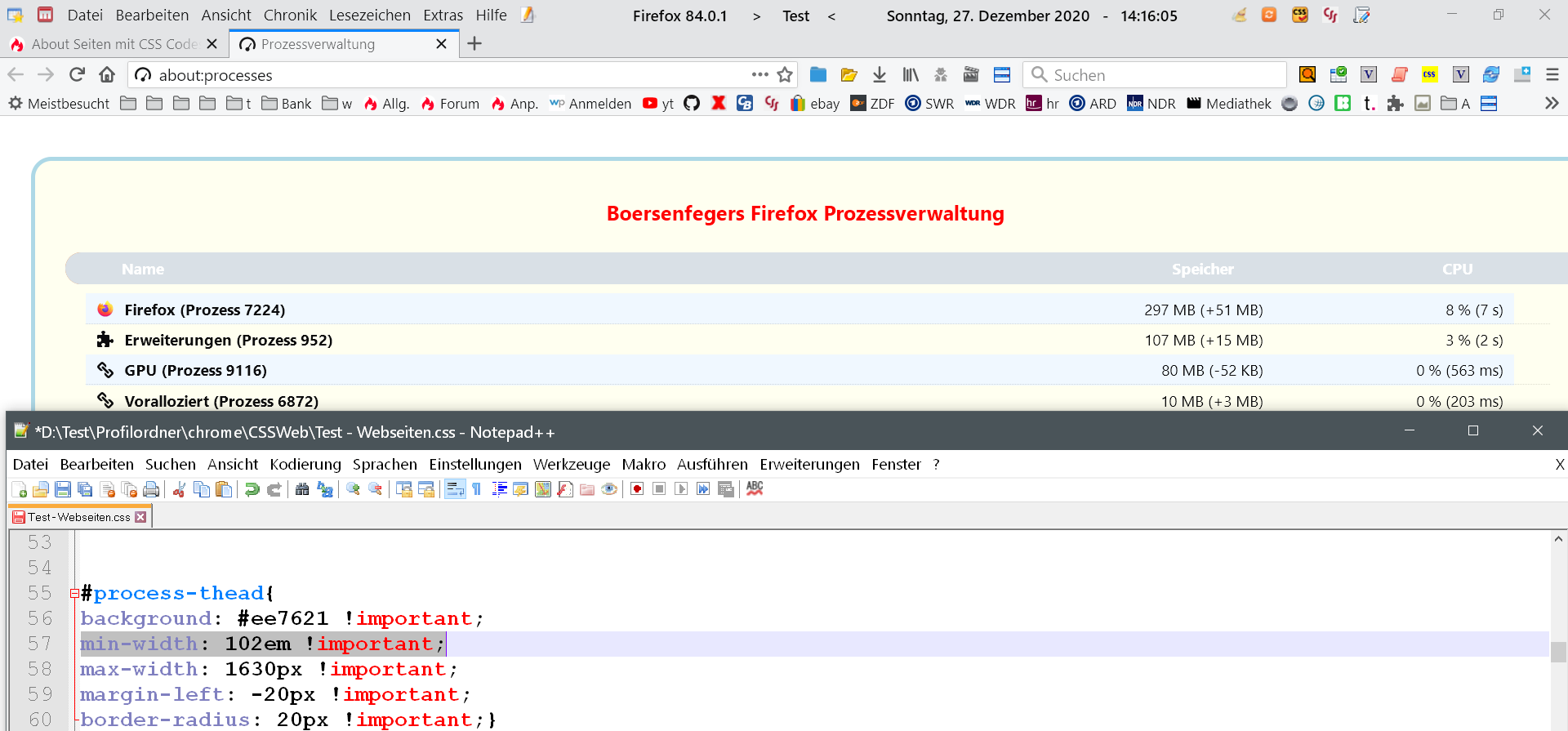The width and height of the screenshot is (1568, 731).
Task: Start macro recording with the red record icon
Action: coord(637,489)
